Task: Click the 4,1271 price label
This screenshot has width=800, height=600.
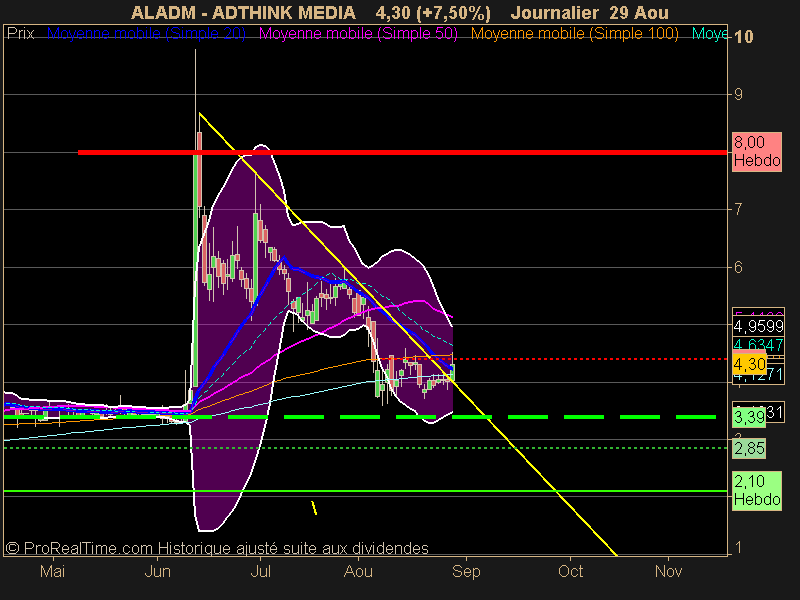Action: tap(758, 377)
